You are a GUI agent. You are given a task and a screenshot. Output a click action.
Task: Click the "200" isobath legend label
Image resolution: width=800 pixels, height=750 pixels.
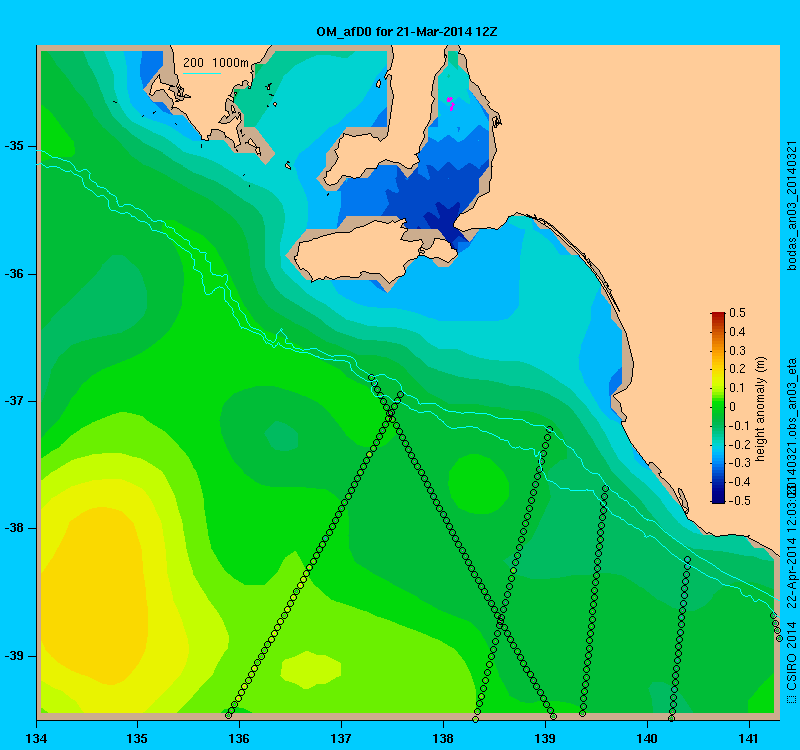(x=193, y=63)
